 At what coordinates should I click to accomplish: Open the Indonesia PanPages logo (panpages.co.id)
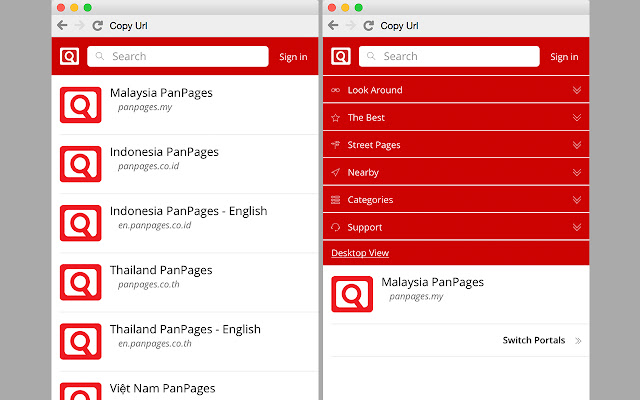coord(80,164)
